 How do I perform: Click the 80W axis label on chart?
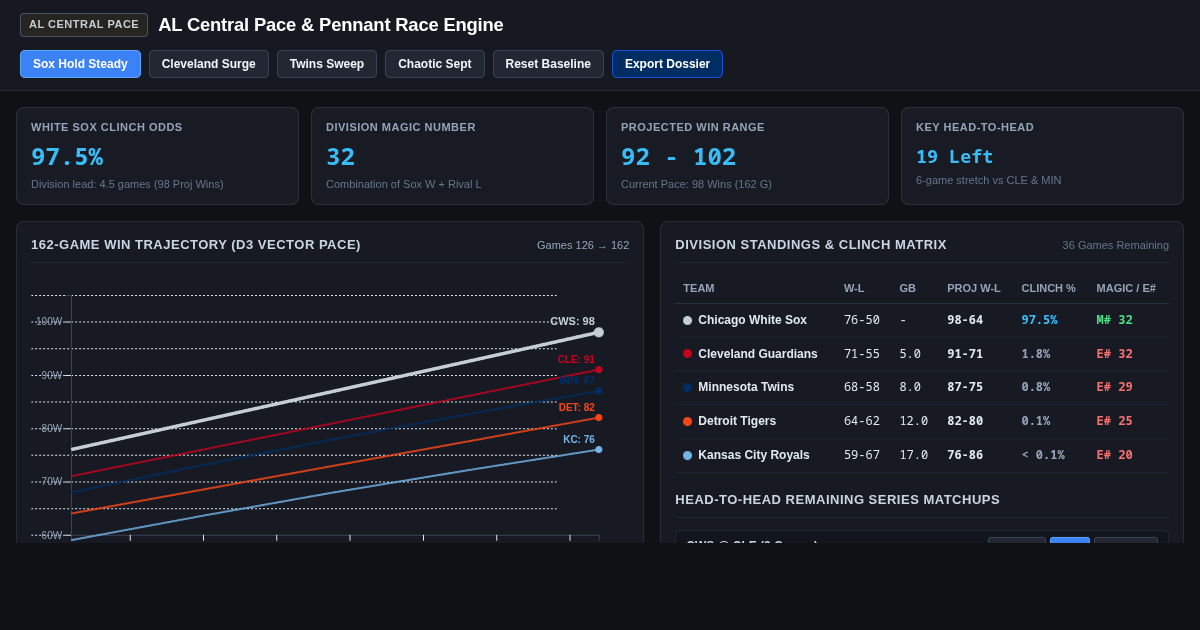52,429
